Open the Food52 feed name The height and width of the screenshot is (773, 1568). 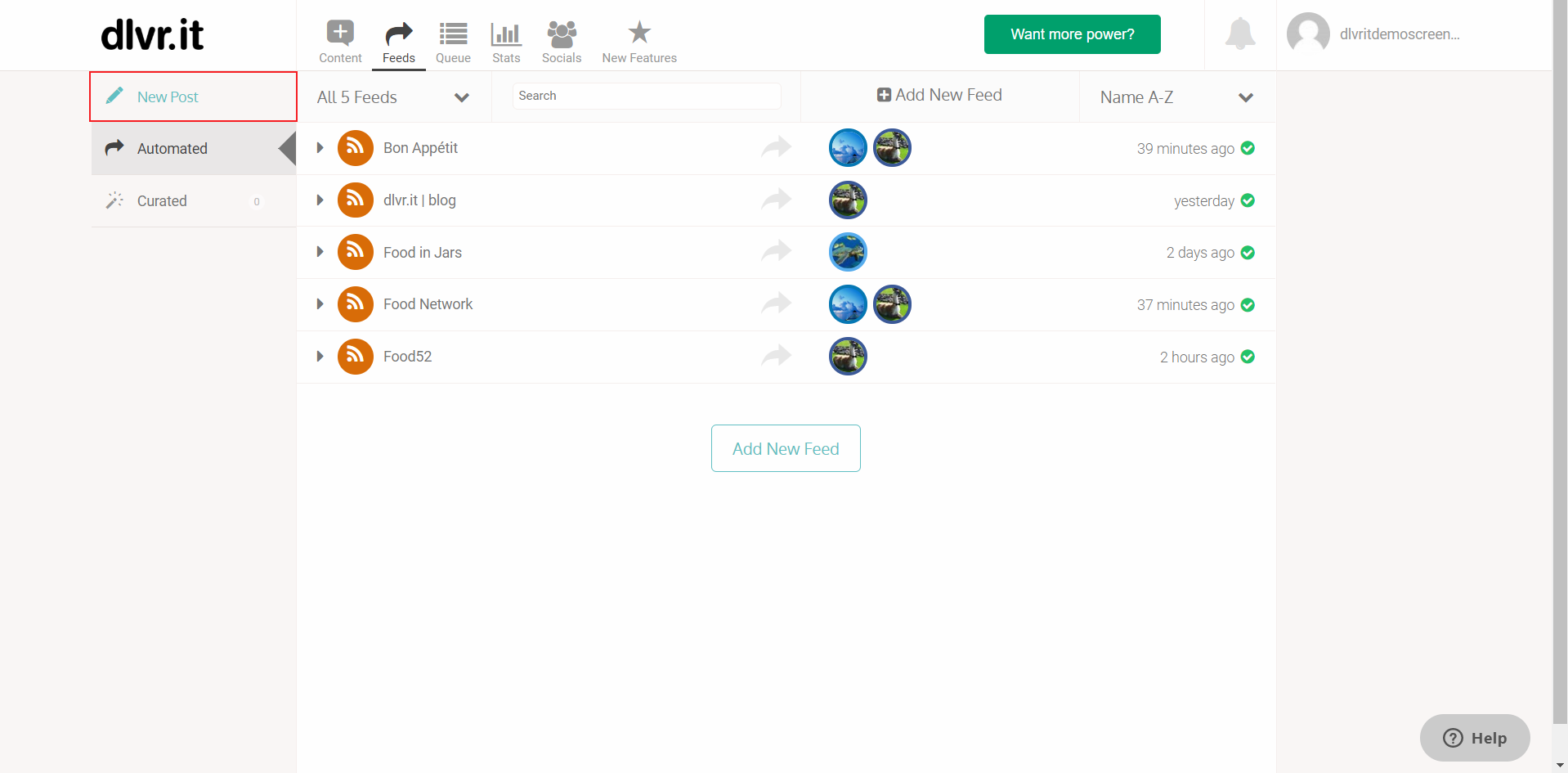click(x=407, y=357)
